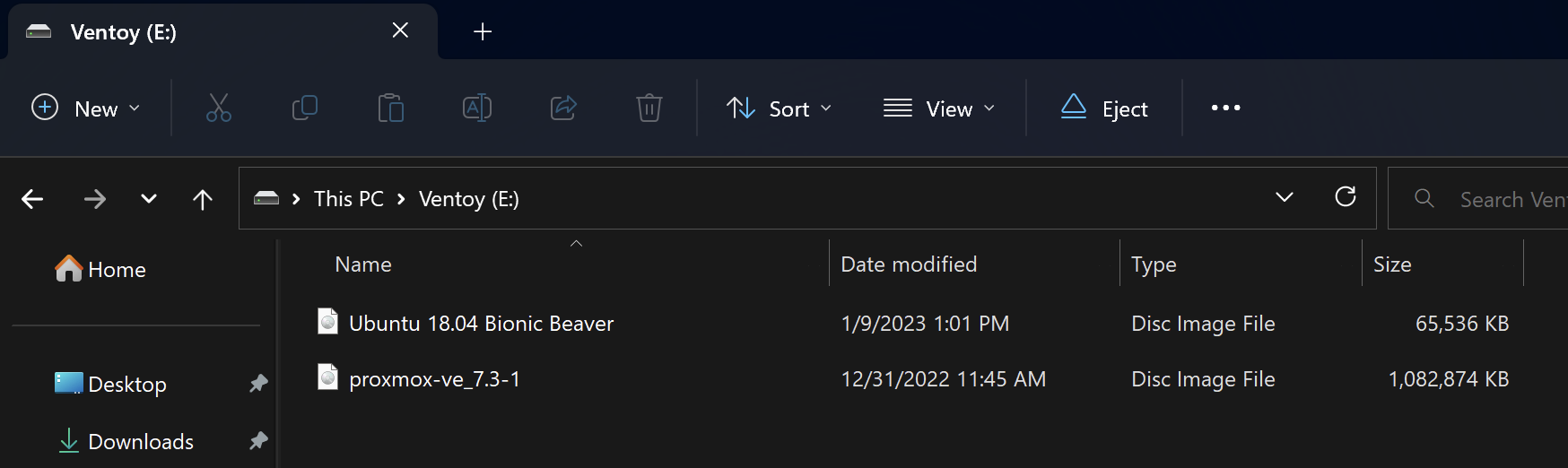Image resolution: width=1568 pixels, height=468 pixels.
Task: Select the Ubuntu 18.04 Bionic Beaver file
Action: (481, 324)
